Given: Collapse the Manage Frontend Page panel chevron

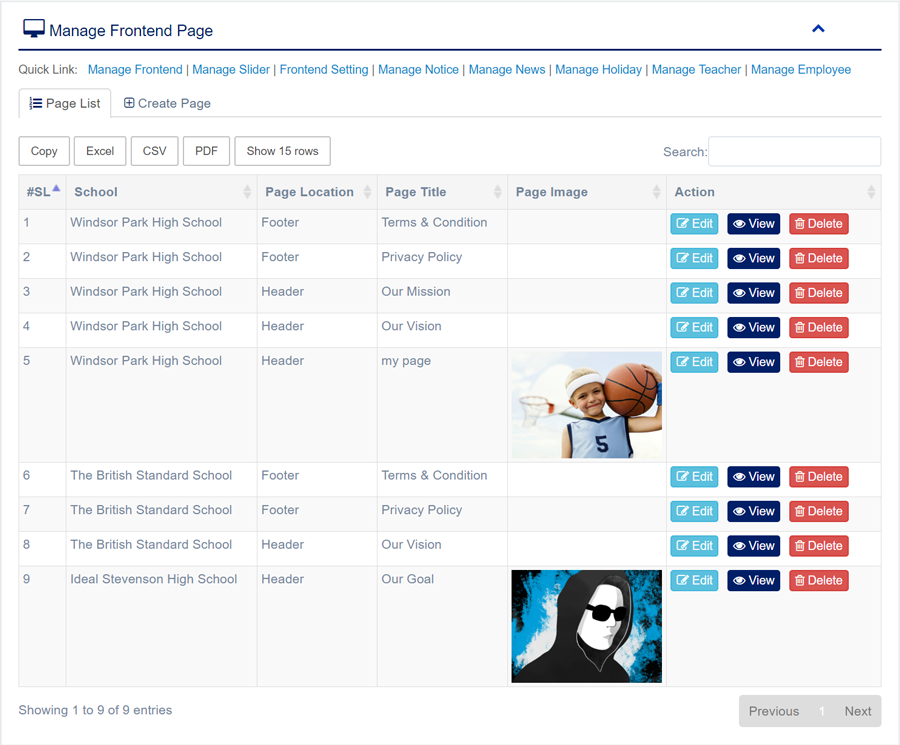Looking at the screenshot, I should point(818,29).
